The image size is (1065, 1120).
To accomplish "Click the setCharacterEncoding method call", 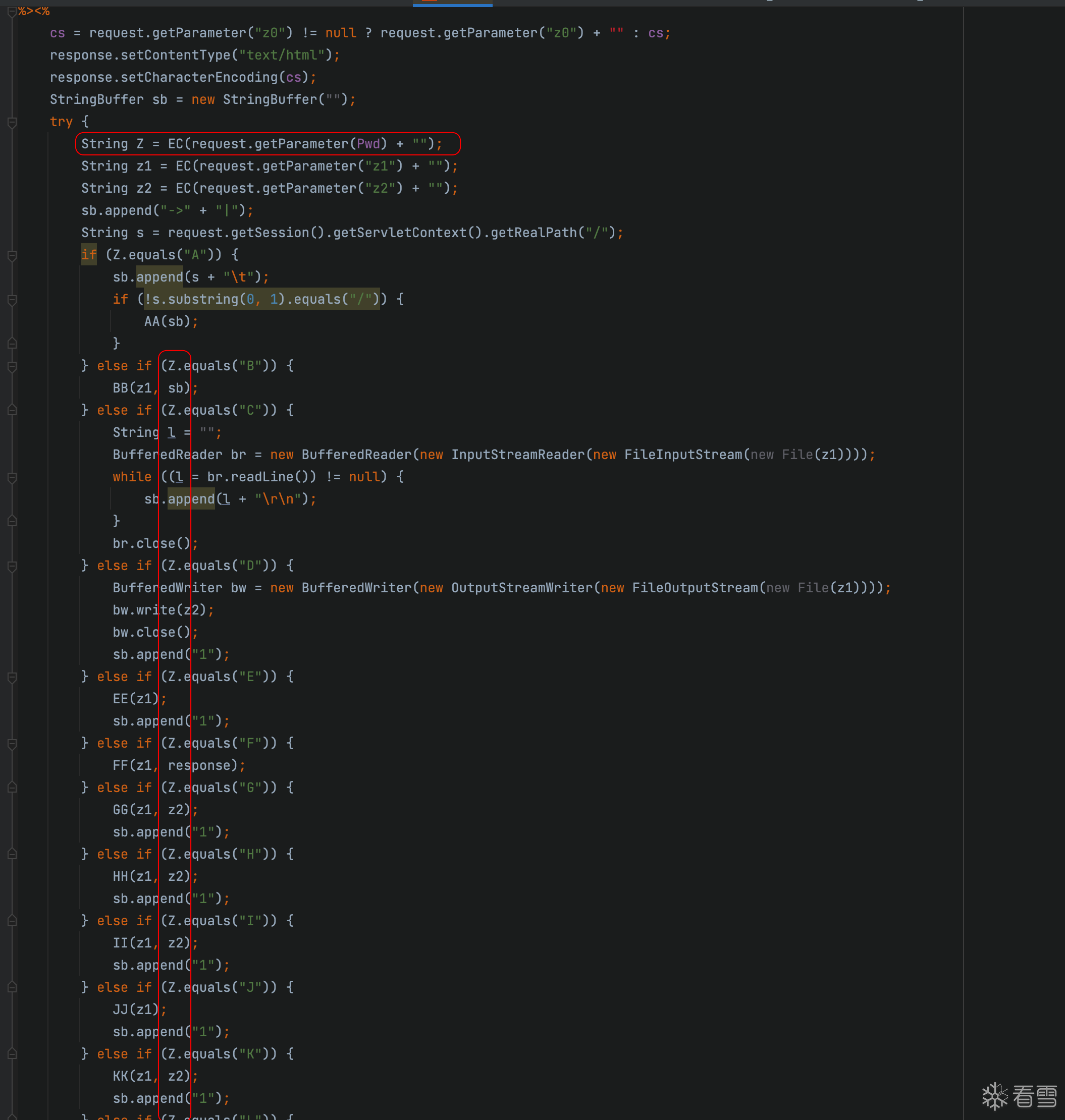I will (x=199, y=77).
